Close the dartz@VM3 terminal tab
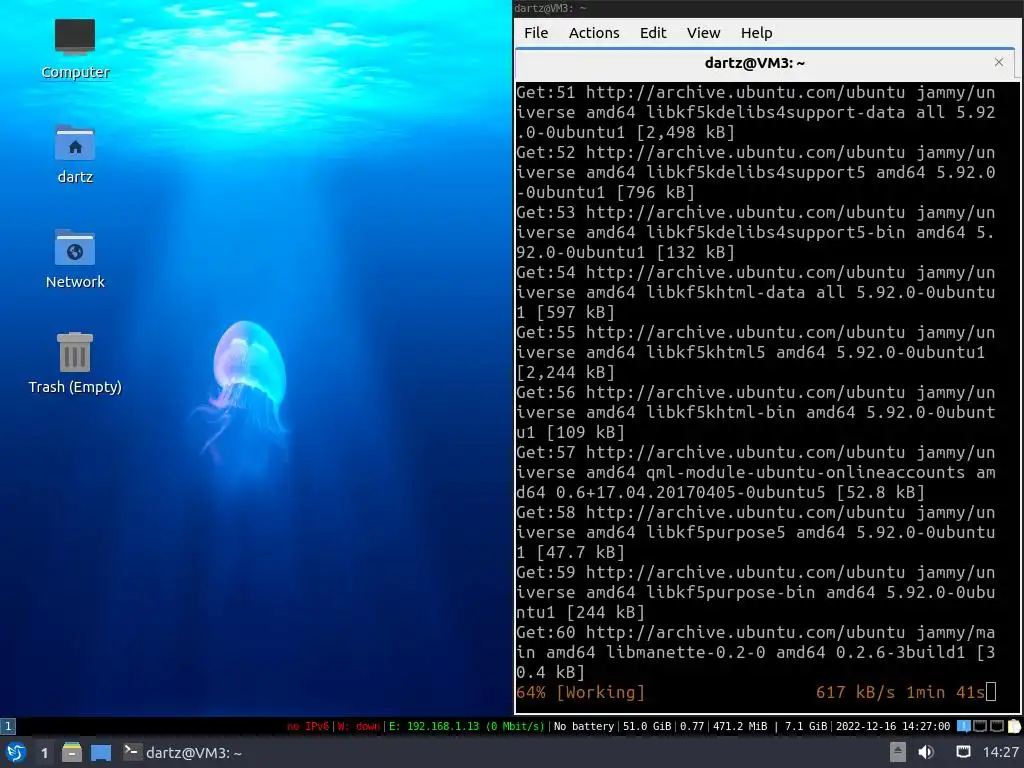 coord(999,62)
